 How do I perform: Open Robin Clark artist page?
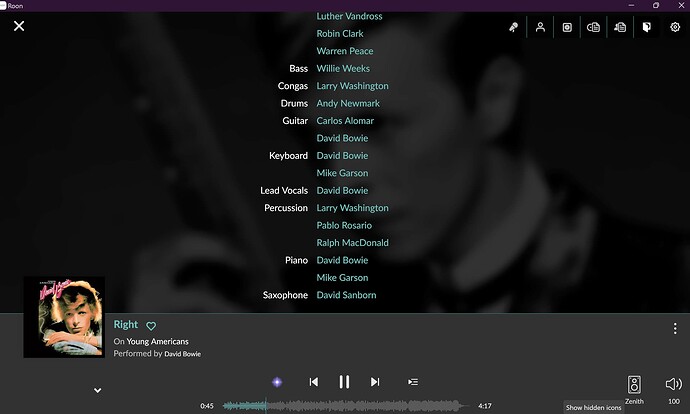[x=340, y=34]
